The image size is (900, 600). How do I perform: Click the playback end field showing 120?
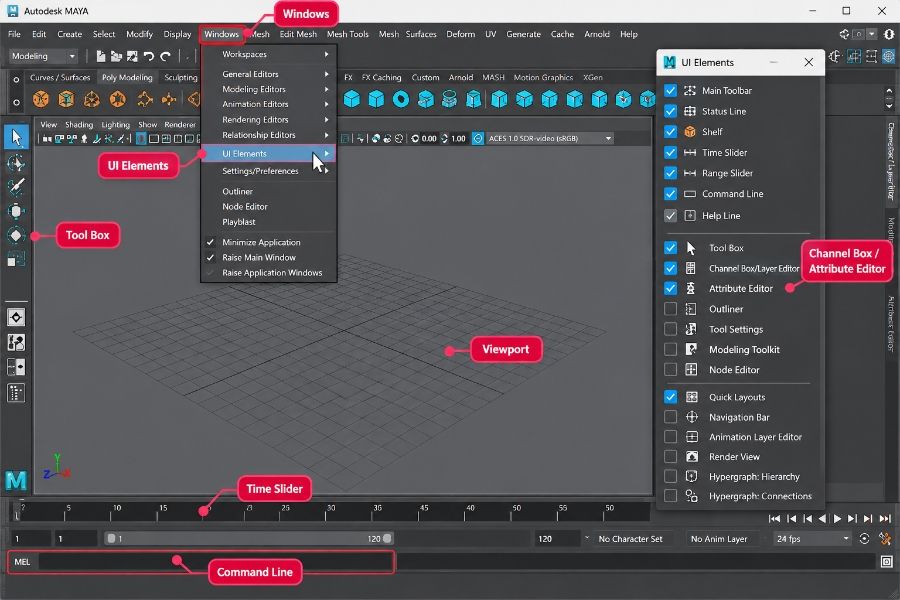click(x=556, y=539)
